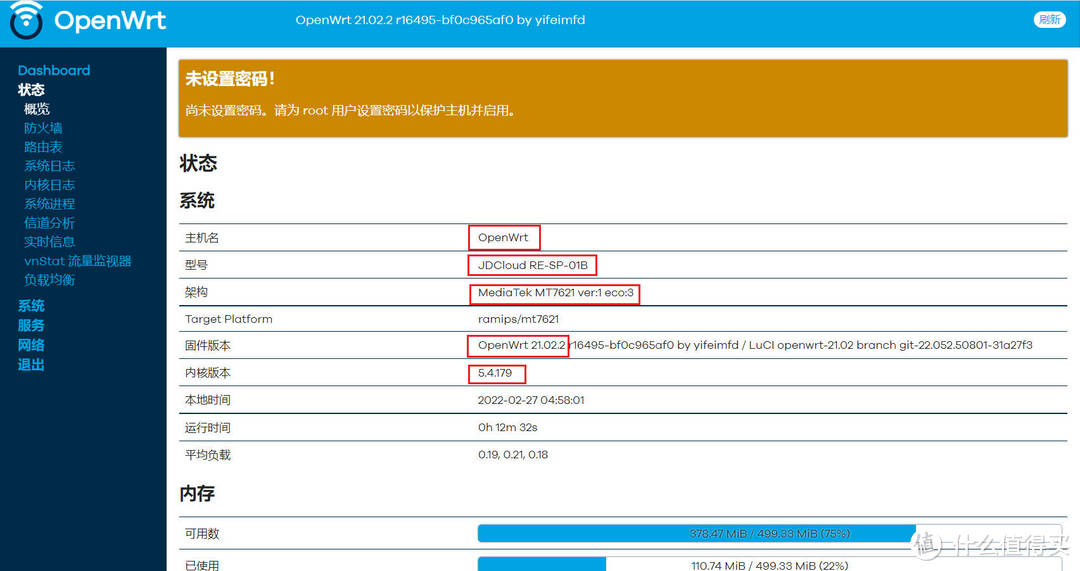View the 内核日志 page

tap(49, 185)
